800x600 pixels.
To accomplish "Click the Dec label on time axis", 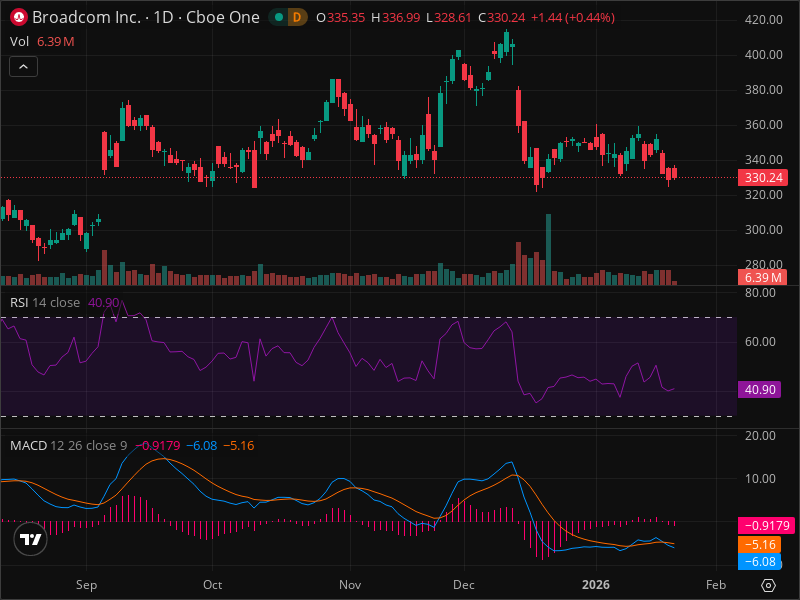I will pyautogui.click(x=464, y=585).
